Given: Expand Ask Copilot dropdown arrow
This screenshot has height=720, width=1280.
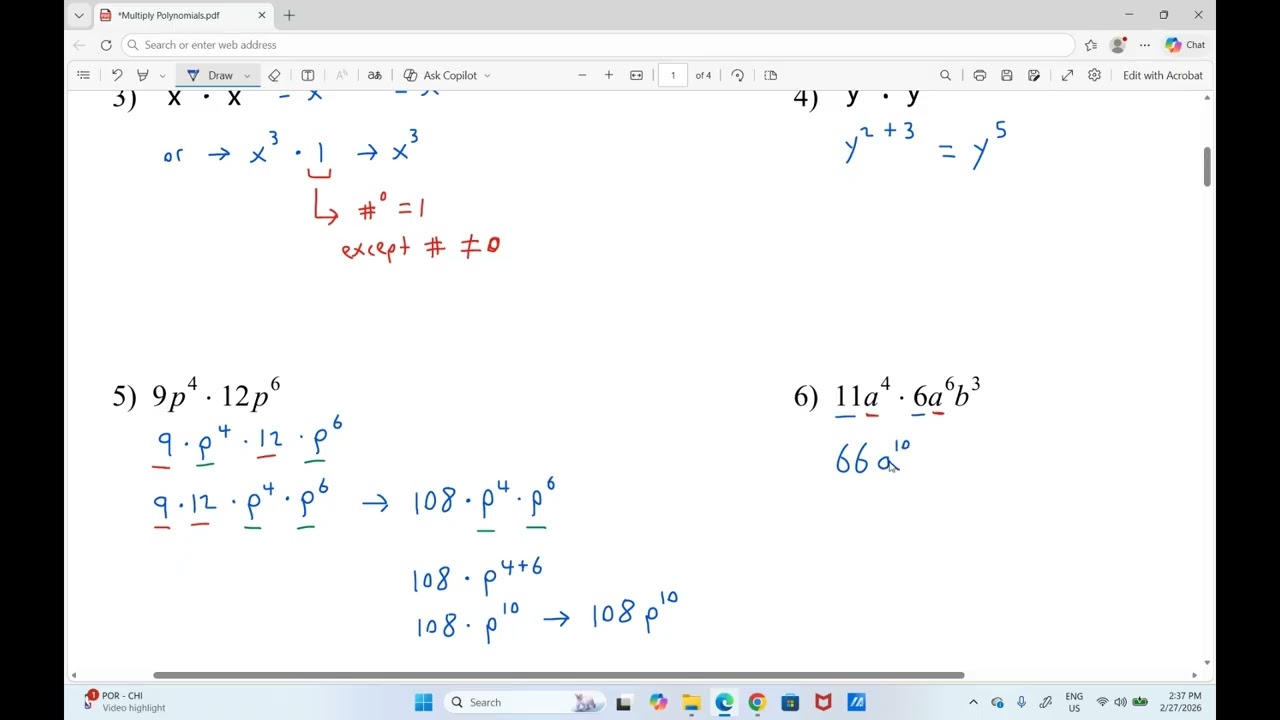Looking at the screenshot, I should [487, 76].
